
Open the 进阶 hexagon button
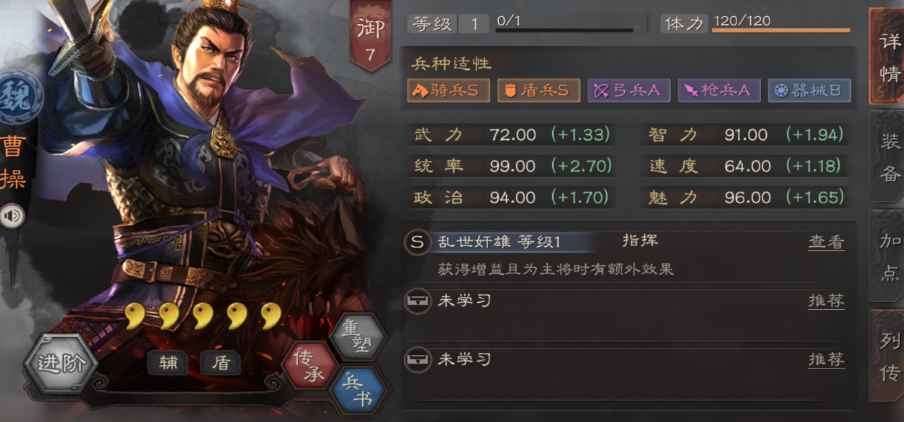62,363
